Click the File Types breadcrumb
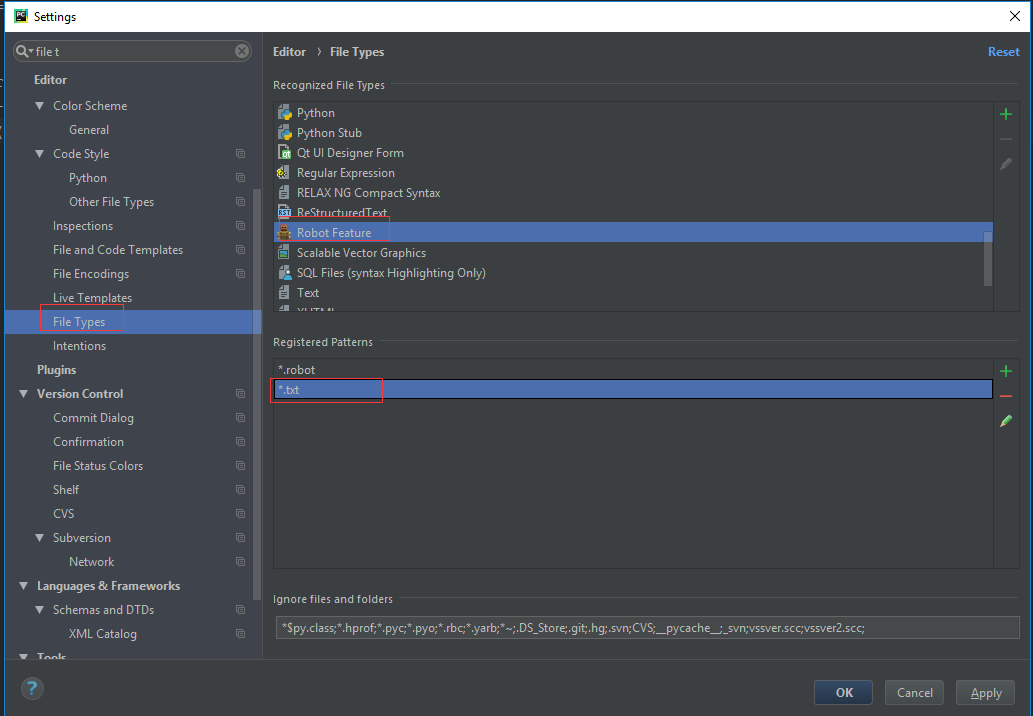Screen dimensions: 1033x716 [x=356, y=51]
